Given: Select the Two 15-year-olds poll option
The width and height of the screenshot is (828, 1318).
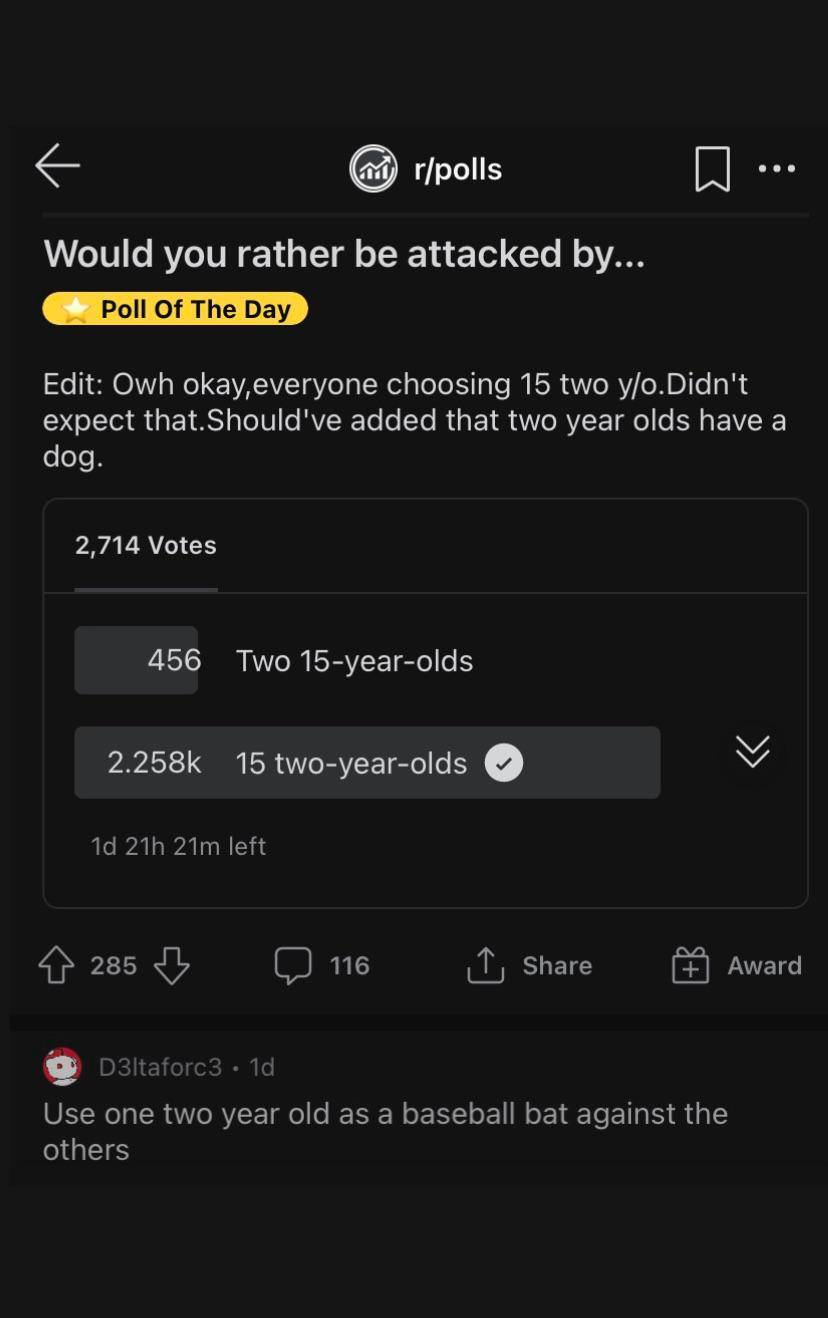Looking at the screenshot, I should tap(354, 661).
